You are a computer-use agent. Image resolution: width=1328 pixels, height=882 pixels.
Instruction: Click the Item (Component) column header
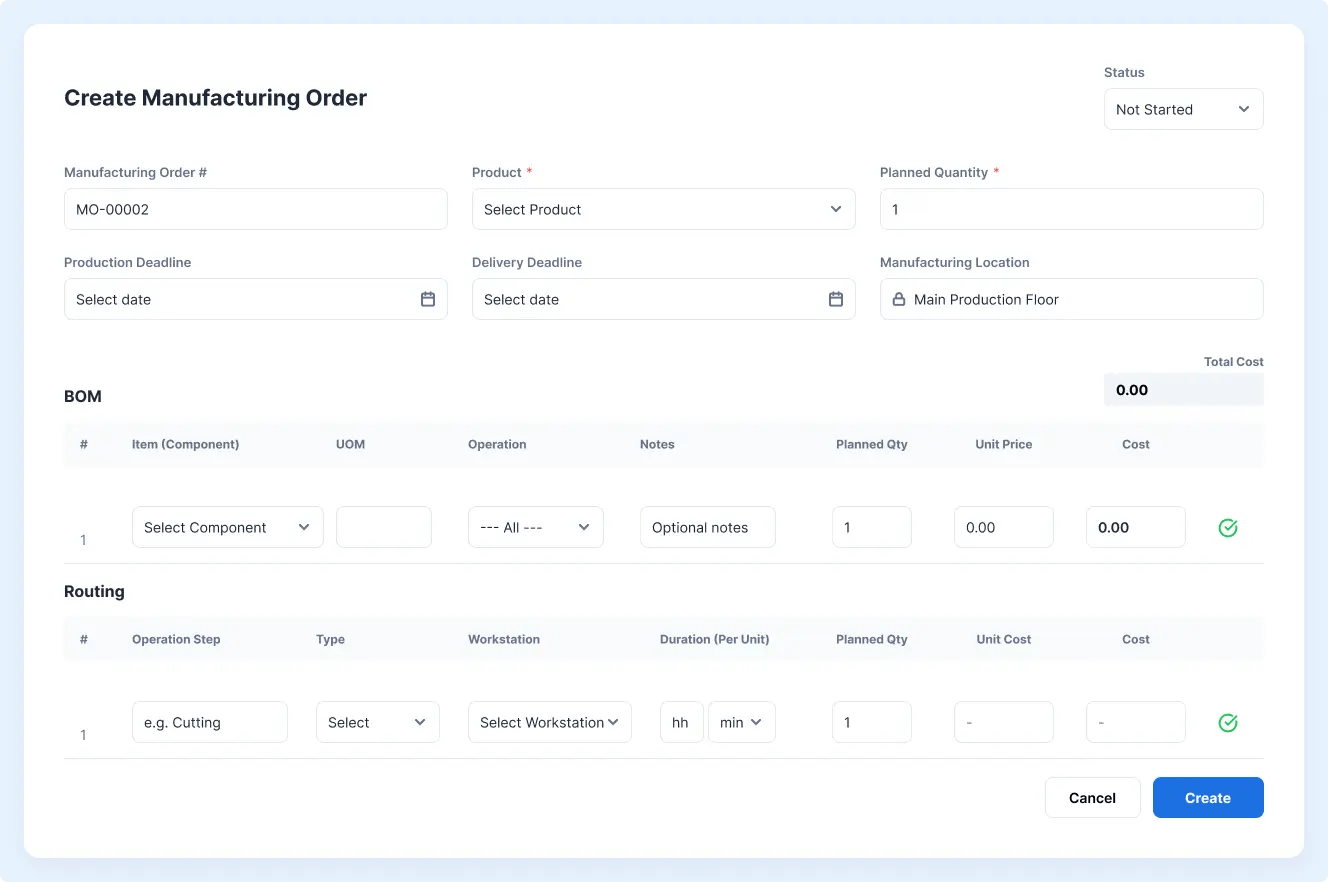point(185,444)
